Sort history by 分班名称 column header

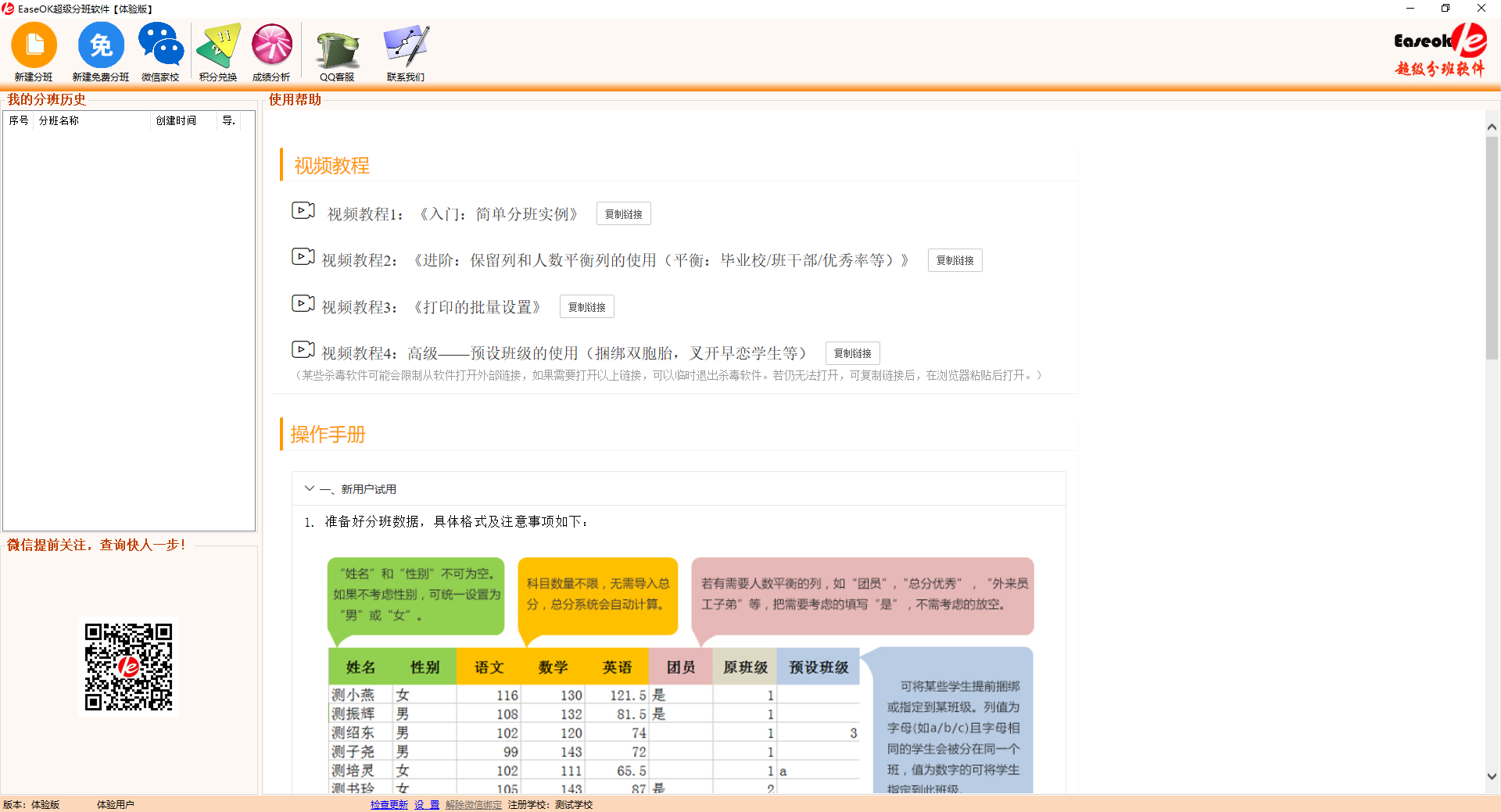click(91, 120)
